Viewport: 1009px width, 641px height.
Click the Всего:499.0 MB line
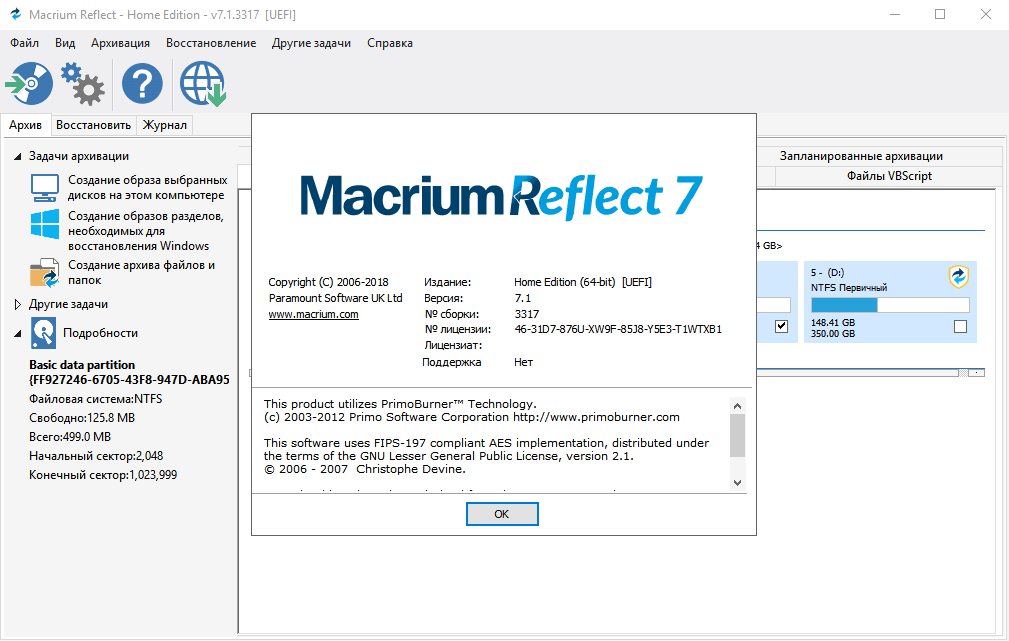70,437
